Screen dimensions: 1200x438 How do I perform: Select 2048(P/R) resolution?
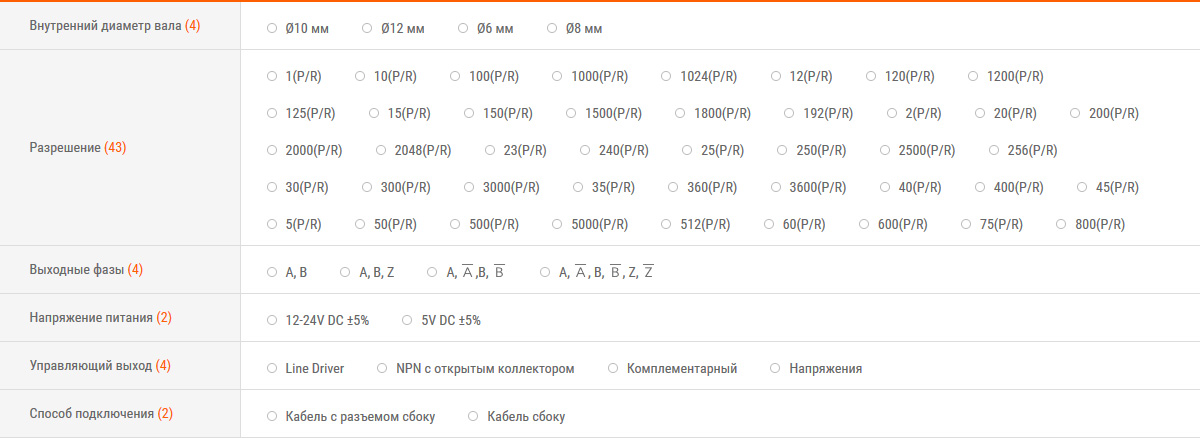click(381, 151)
